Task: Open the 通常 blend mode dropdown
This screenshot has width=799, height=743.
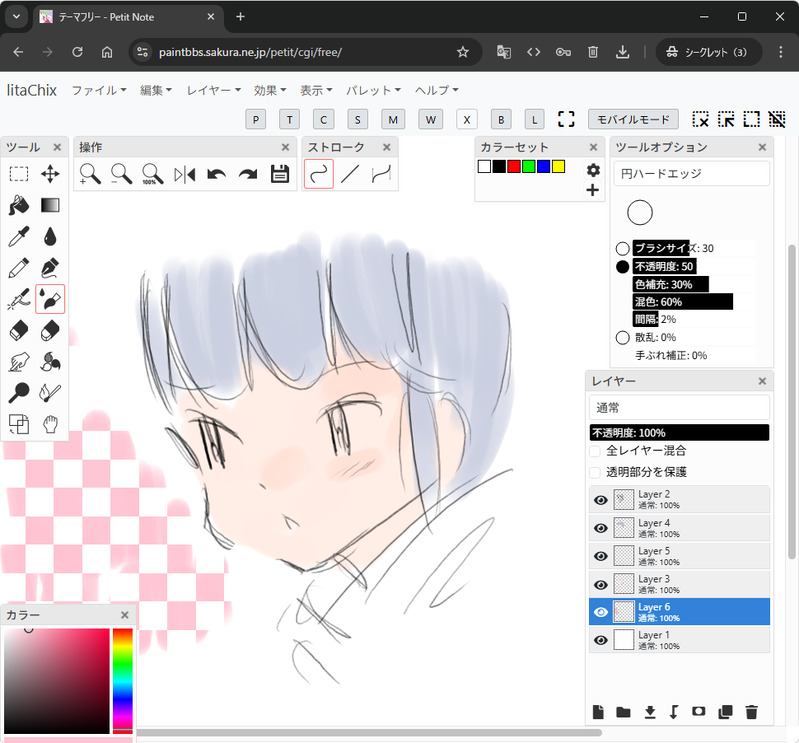Action: (679, 408)
